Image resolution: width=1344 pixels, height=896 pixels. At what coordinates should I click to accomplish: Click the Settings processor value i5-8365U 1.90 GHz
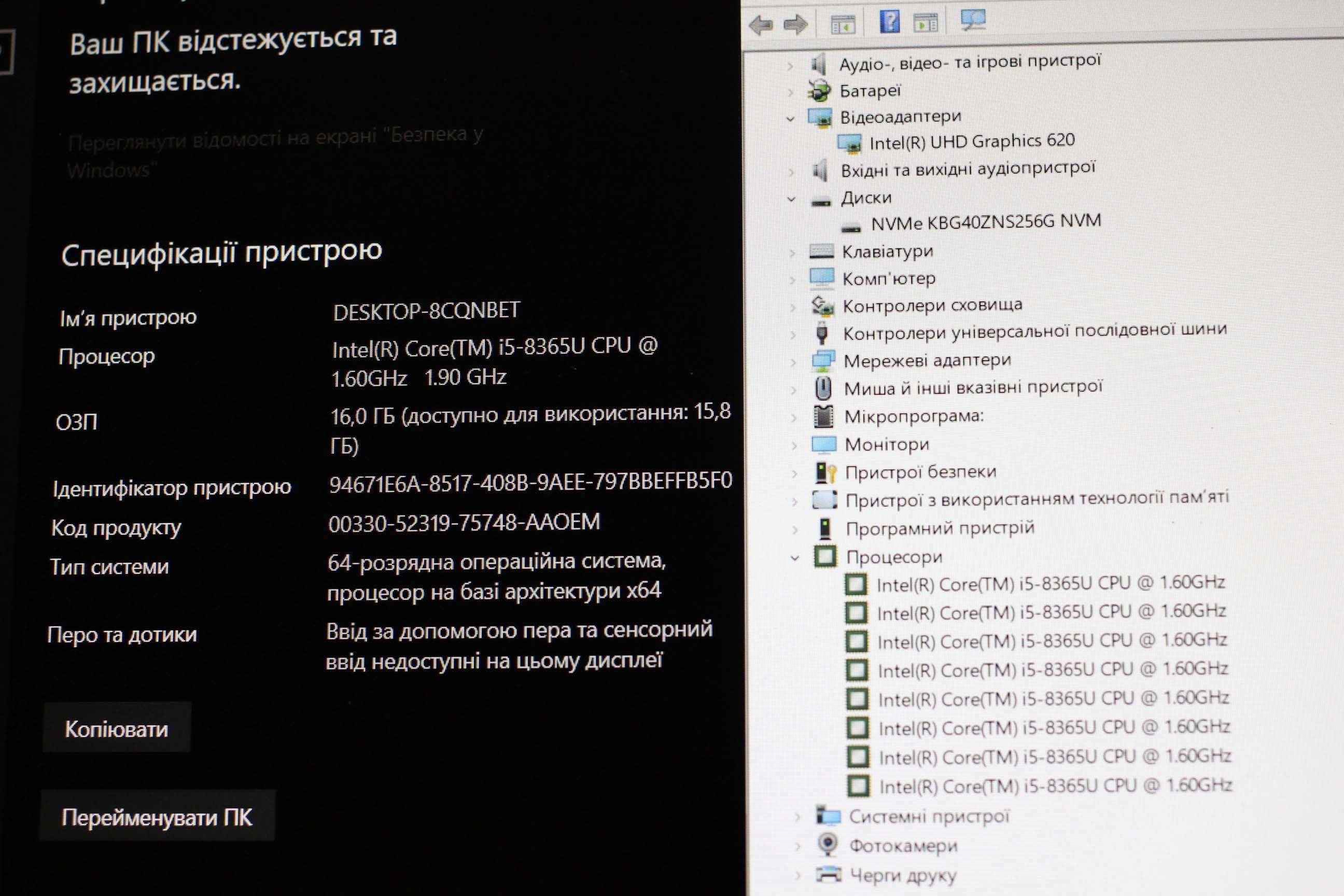click(495, 362)
